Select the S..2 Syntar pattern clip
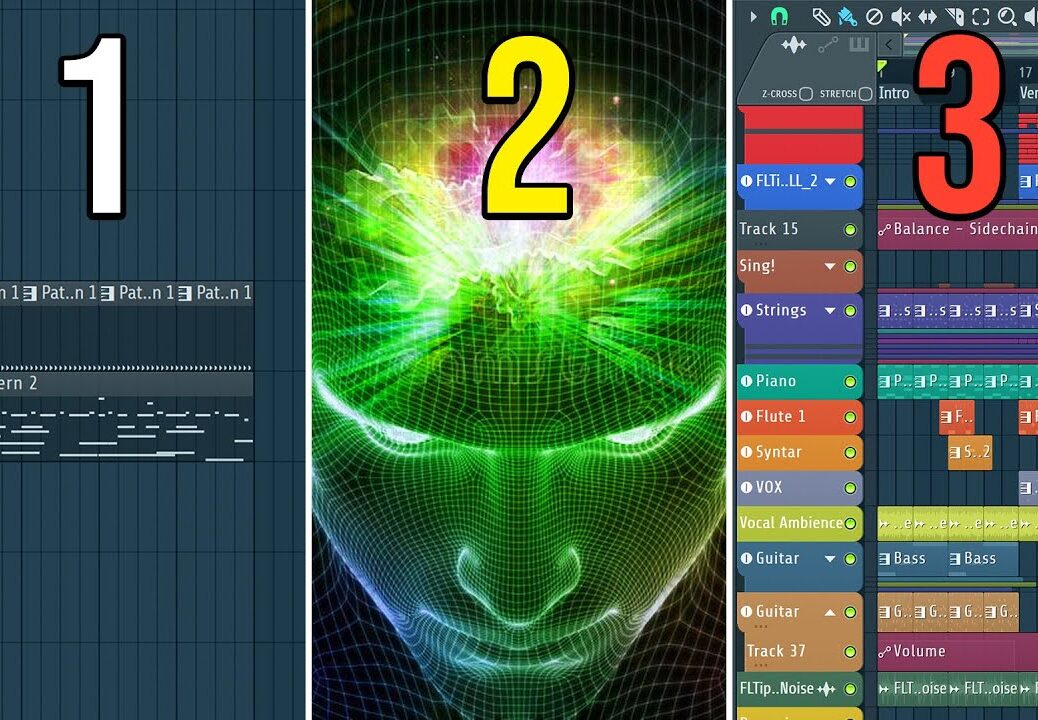 point(970,452)
